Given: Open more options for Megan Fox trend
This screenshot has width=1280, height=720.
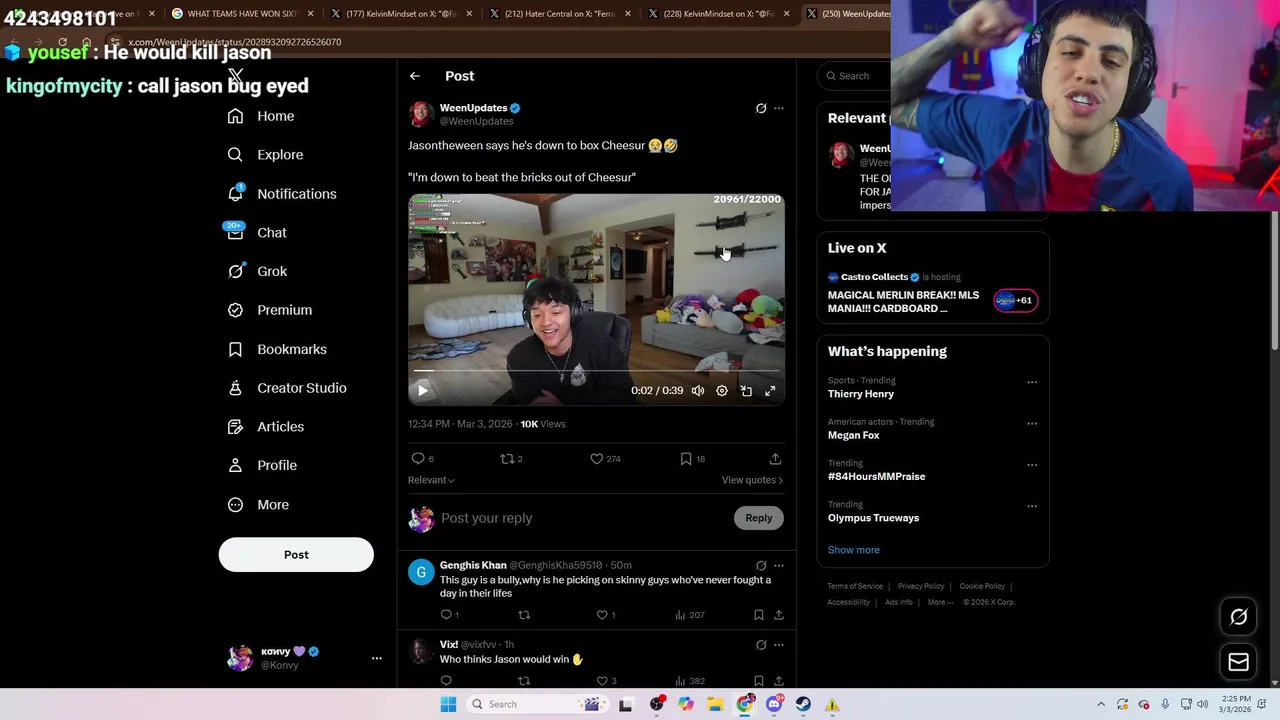Looking at the screenshot, I should click(x=1032, y=423).
